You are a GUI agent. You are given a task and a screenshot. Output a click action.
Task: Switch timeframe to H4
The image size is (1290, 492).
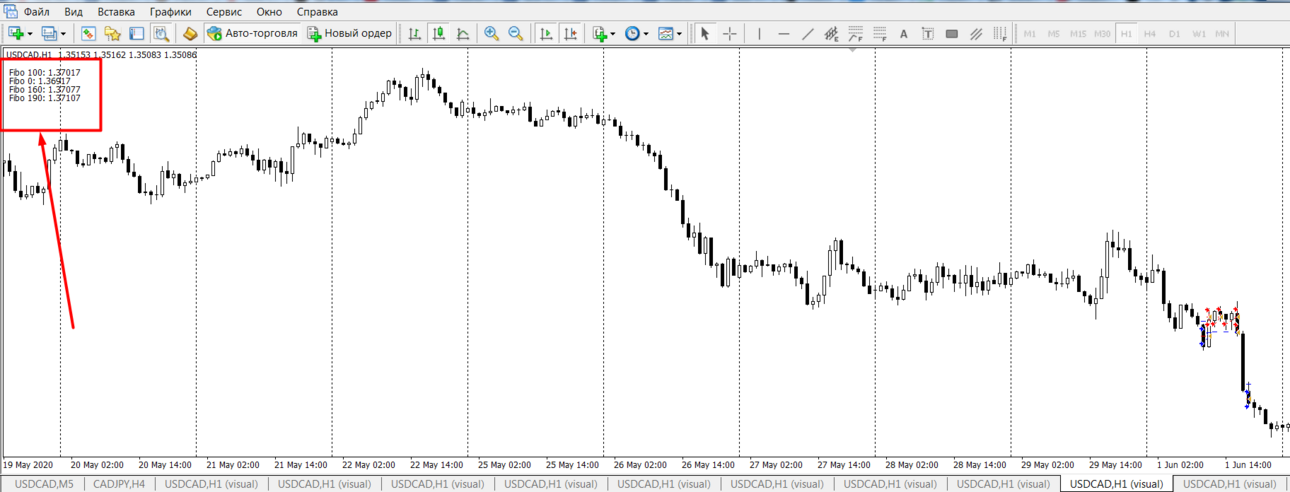pyautogui.click(x=1150, y=34)
